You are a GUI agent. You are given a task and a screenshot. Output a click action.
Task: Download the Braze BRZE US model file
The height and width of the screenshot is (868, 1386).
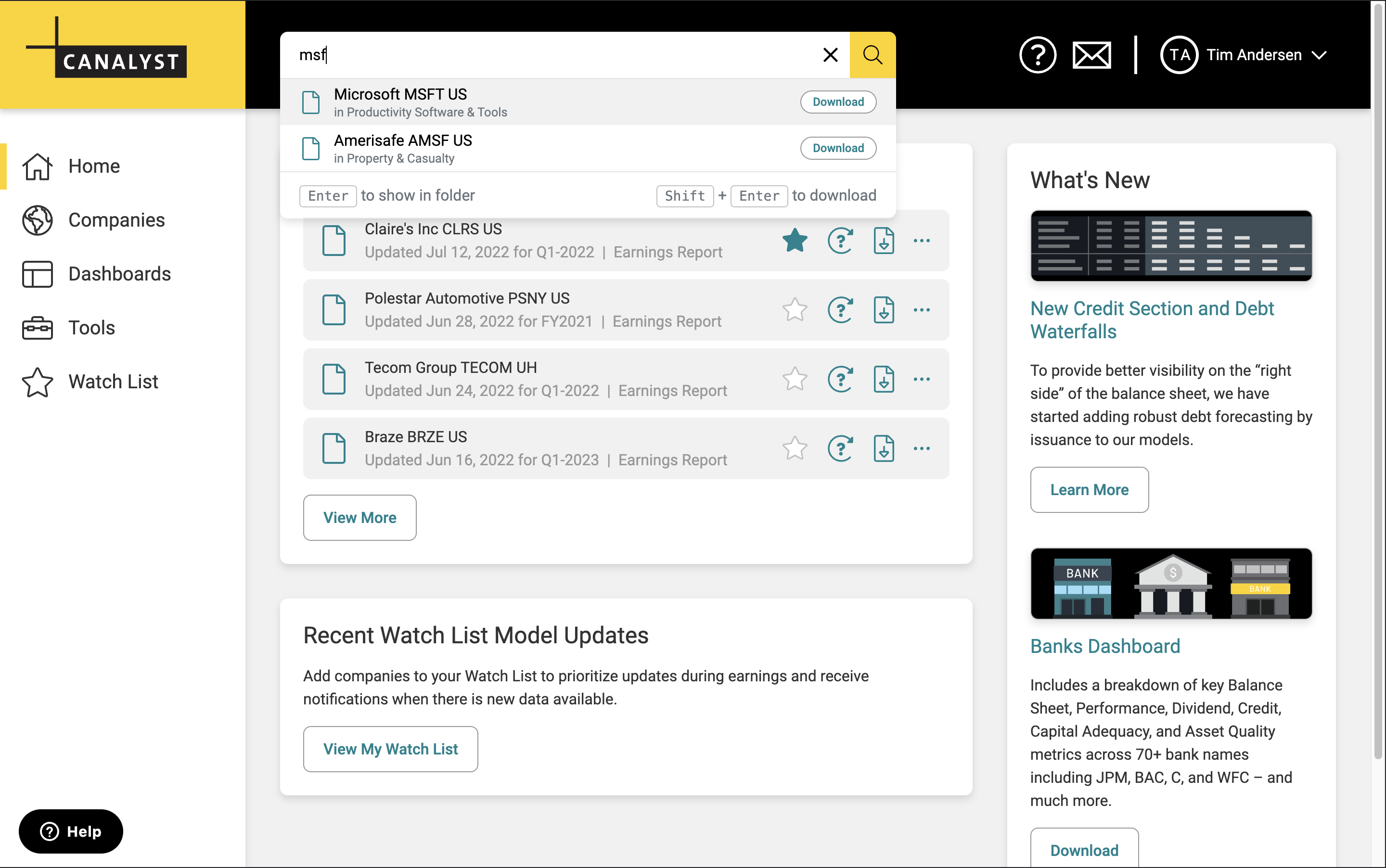pos(883,448)
